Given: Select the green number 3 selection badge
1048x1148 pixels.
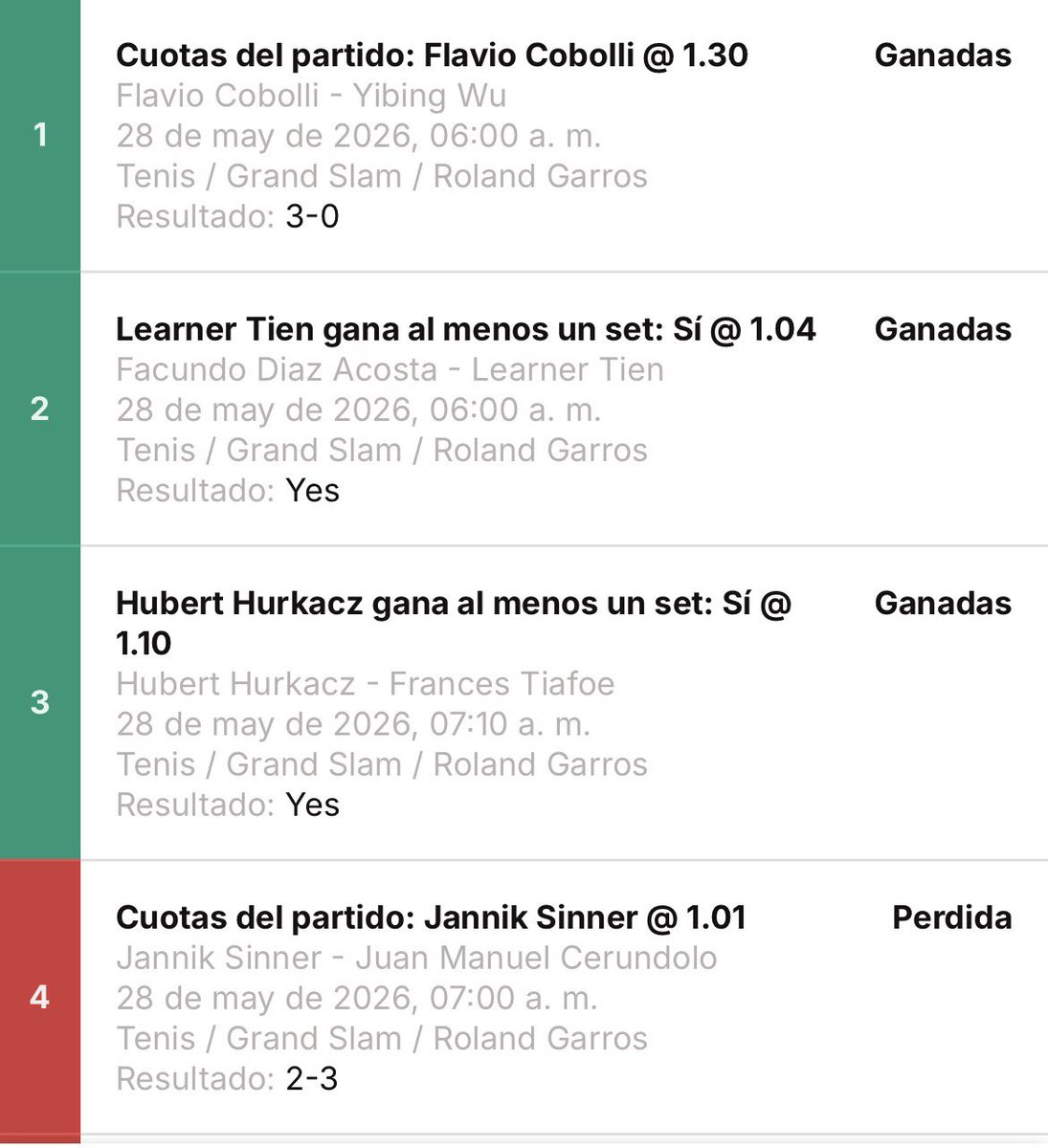Looking at the screenshot, I should [40, 703].
